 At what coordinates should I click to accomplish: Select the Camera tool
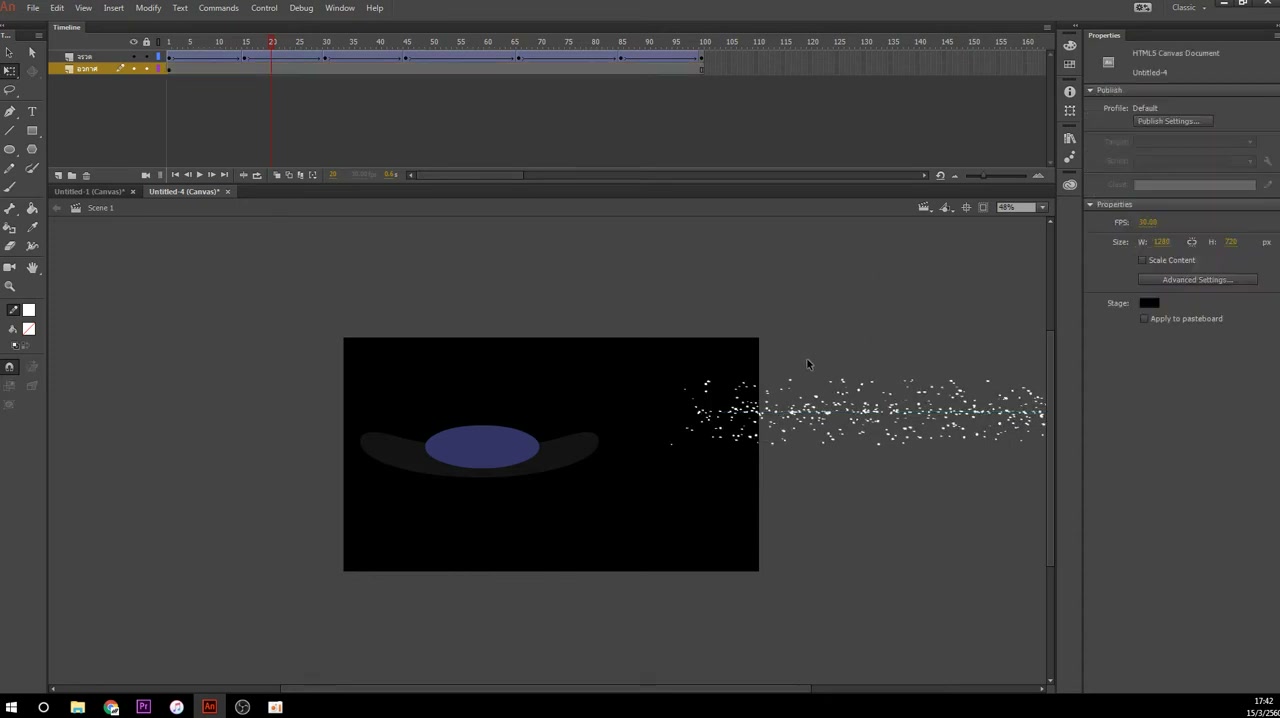point(10,267)
